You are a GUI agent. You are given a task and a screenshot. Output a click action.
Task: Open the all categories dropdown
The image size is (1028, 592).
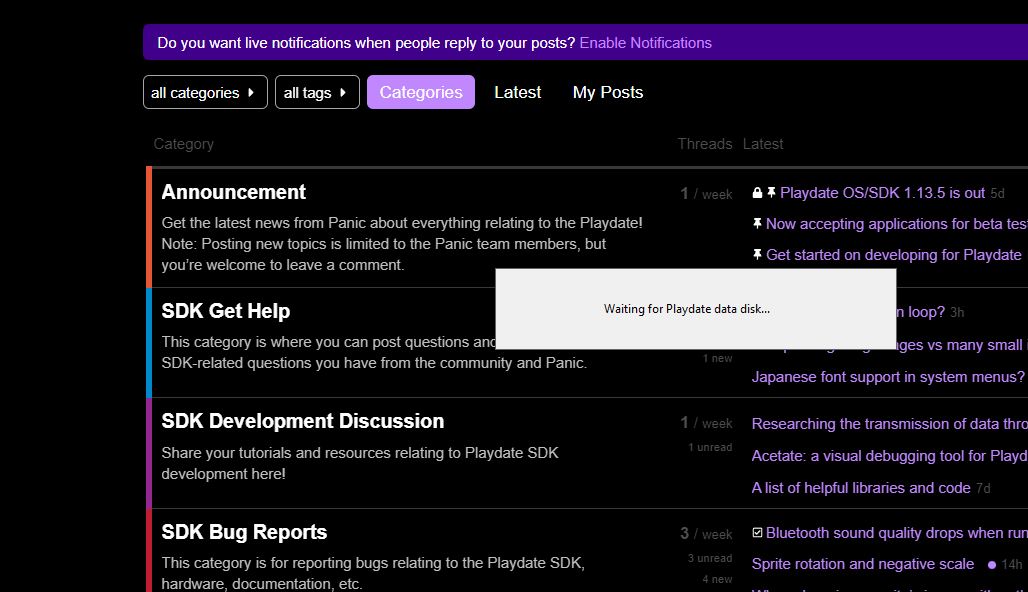point(205,92)
